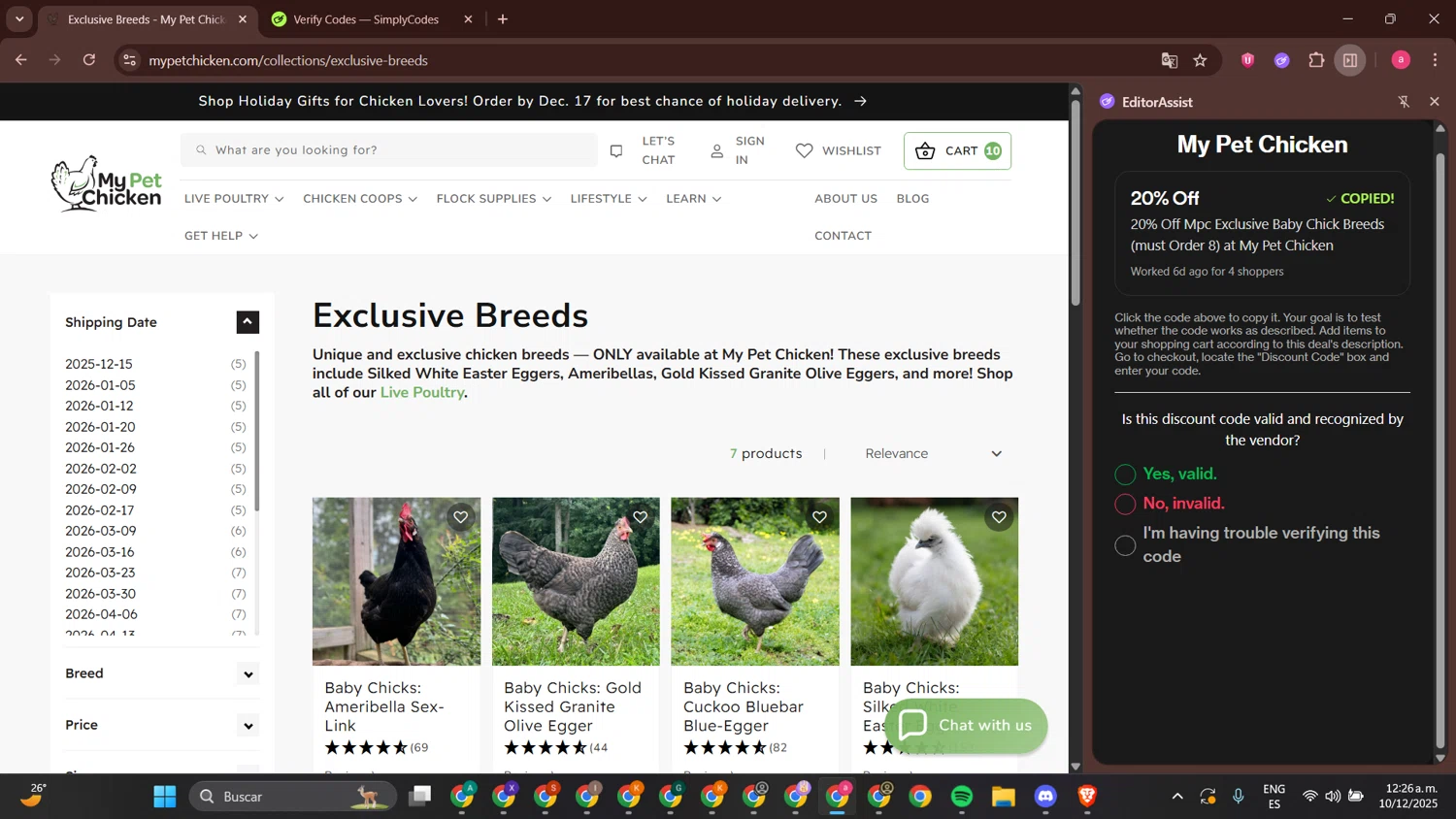The image size is (1456, 819).
Task: Open the Live Poultry menu
Action: pos(234,199)
